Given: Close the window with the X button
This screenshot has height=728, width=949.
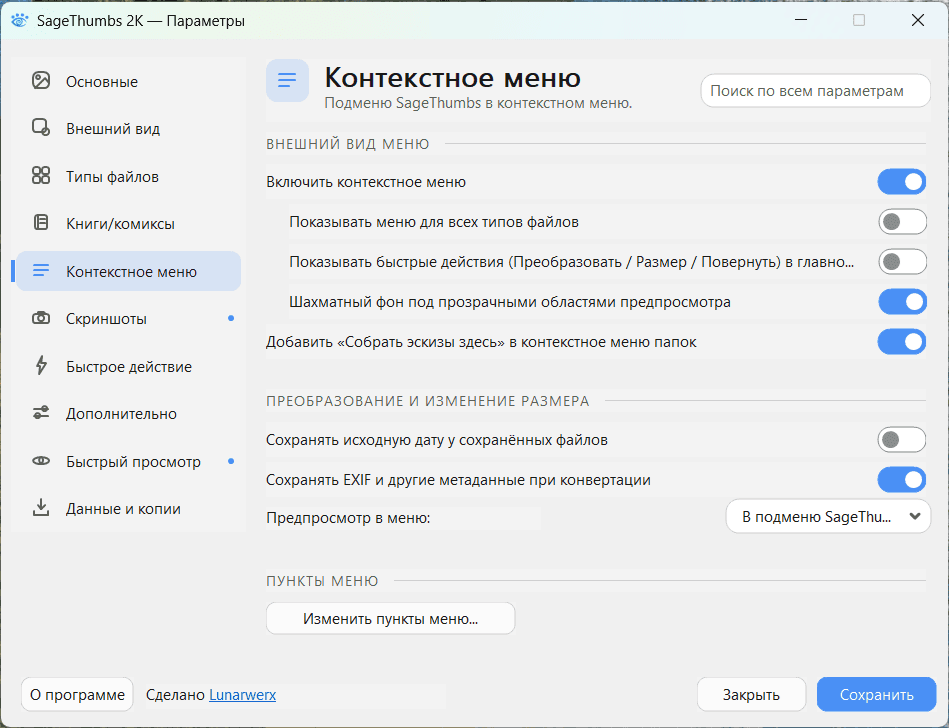Looking at the screenshot, I should coord(918,20).
